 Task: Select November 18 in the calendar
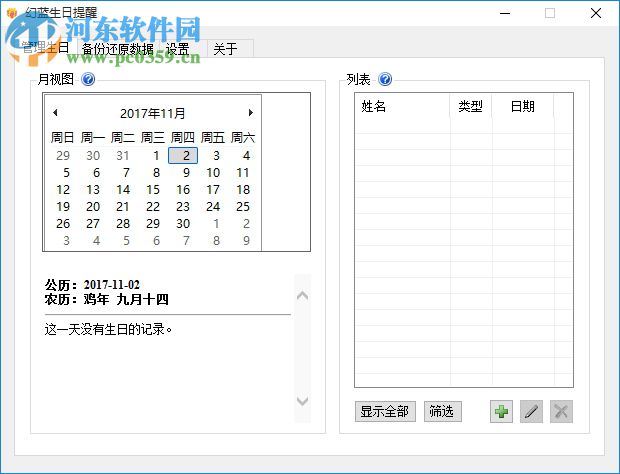point(243,190)
